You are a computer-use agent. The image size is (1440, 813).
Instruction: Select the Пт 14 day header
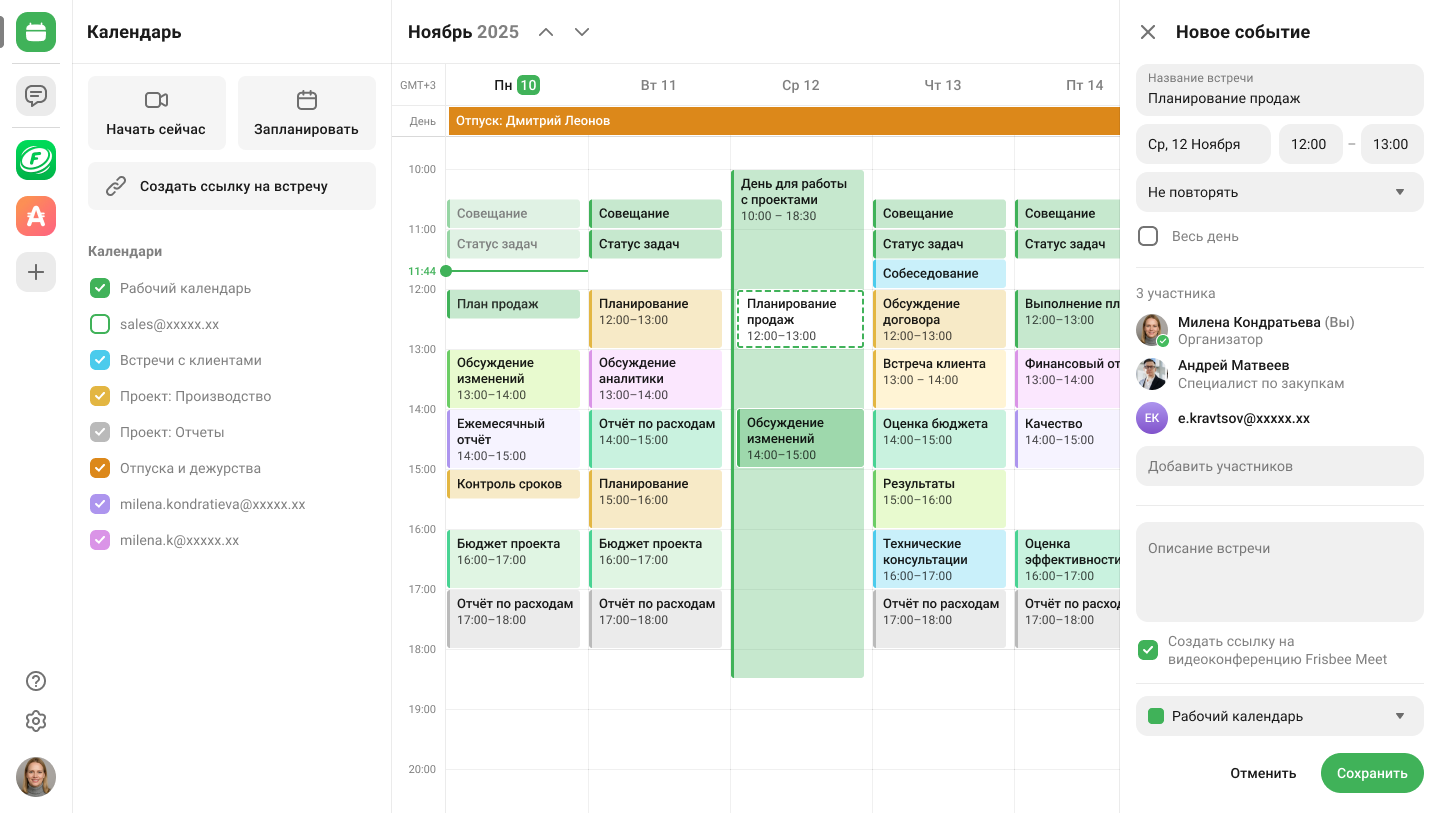tap(1085, 85)
